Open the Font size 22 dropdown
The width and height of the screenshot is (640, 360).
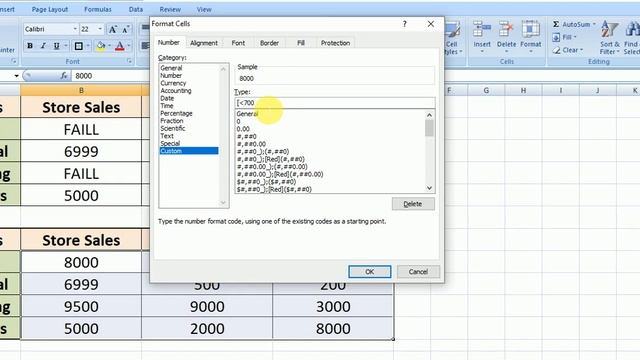tap(100, 29)
